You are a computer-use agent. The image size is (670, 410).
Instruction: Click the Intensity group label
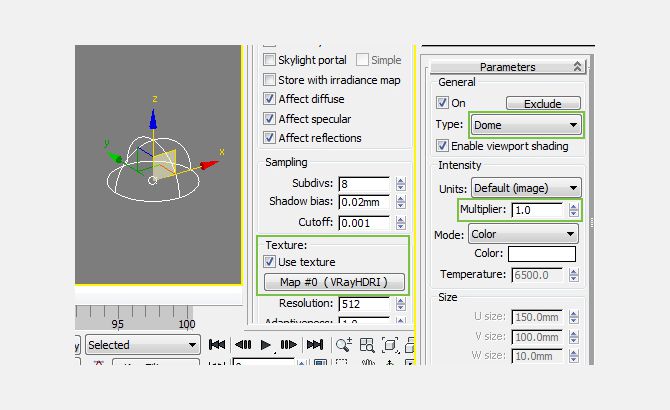click(x=459, y=165)
